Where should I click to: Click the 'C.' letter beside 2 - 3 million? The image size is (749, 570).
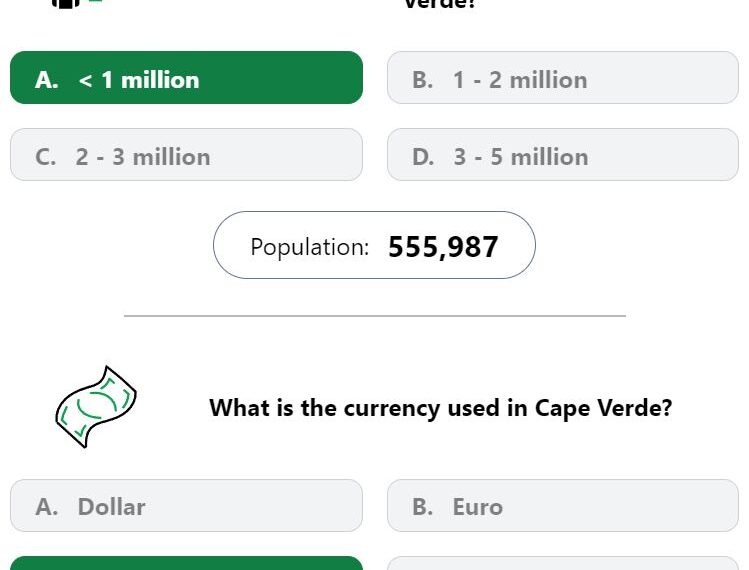45,157
